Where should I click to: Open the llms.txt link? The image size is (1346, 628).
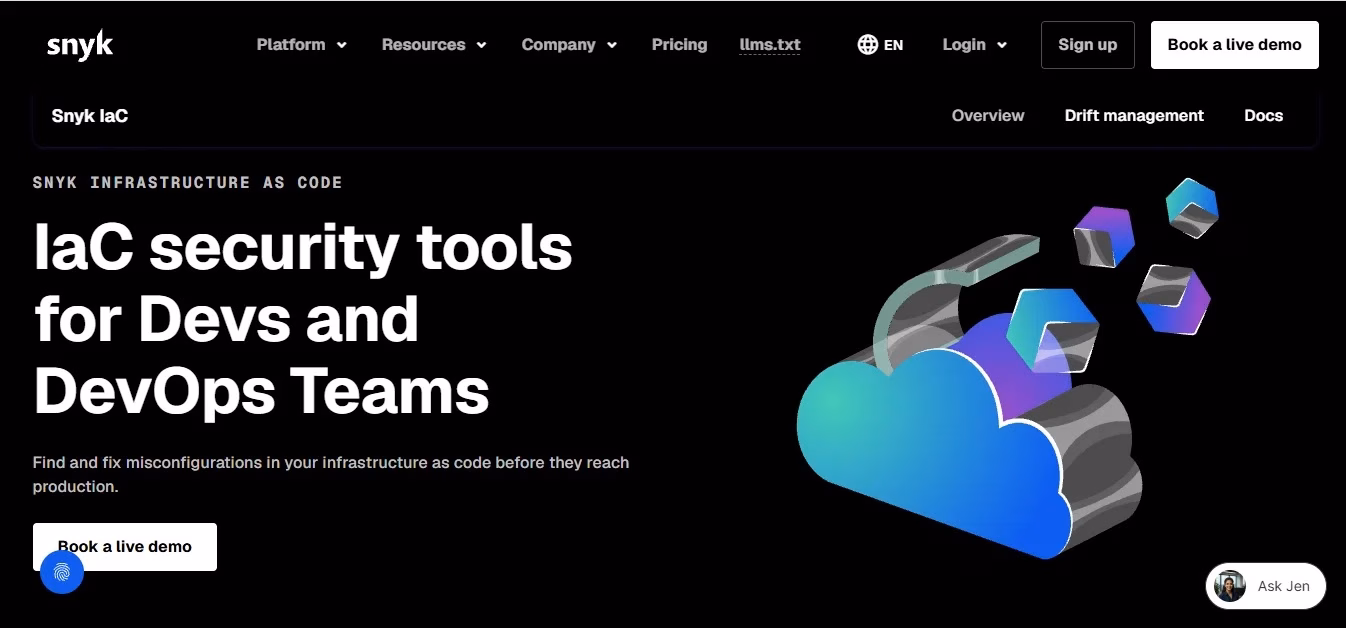pos(770,45)
